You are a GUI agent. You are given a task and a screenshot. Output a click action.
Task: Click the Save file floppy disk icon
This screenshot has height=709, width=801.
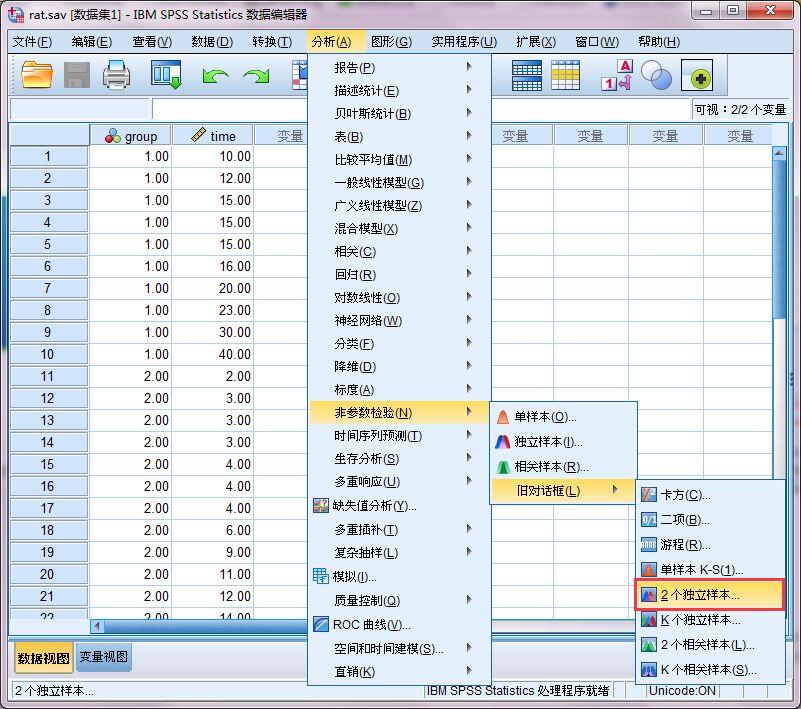point(77,75)
